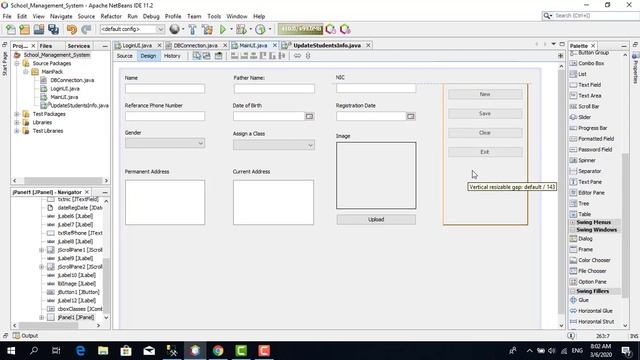Toggle horizontal resizability button

(x=297, y=56)
